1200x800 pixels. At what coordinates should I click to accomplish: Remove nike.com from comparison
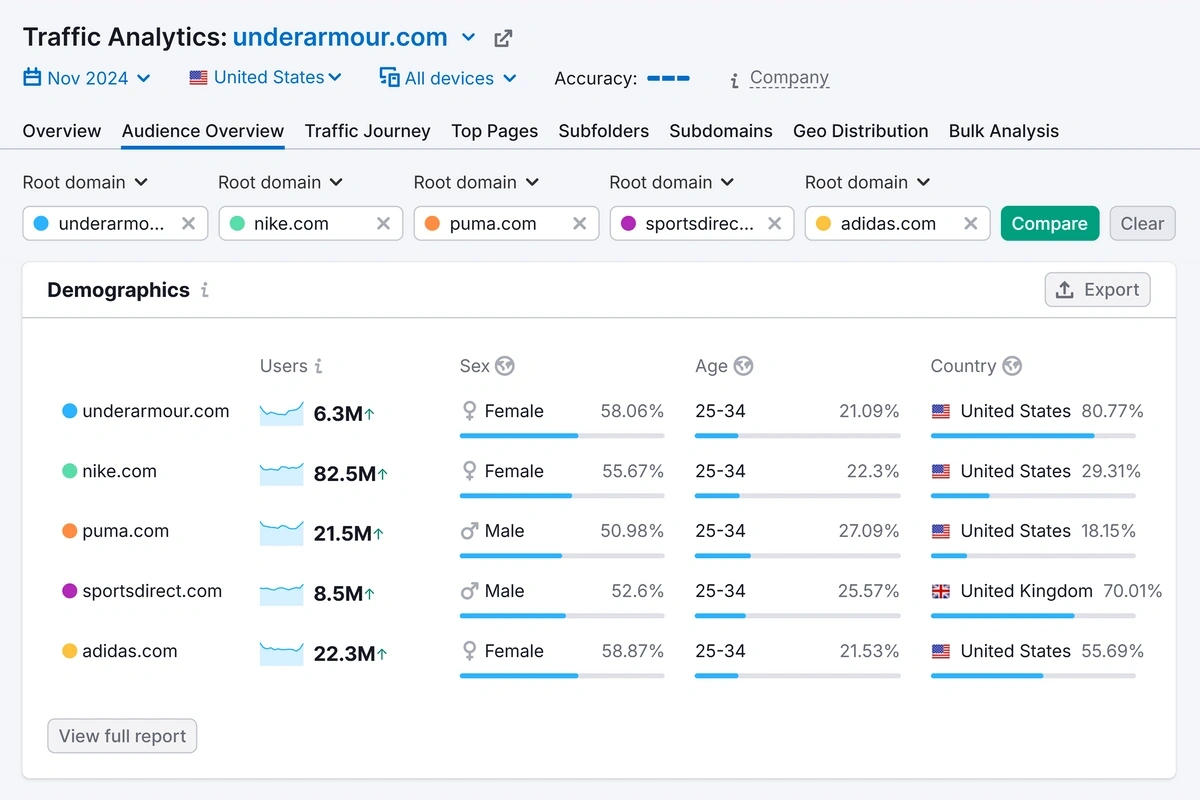(383, 224)
